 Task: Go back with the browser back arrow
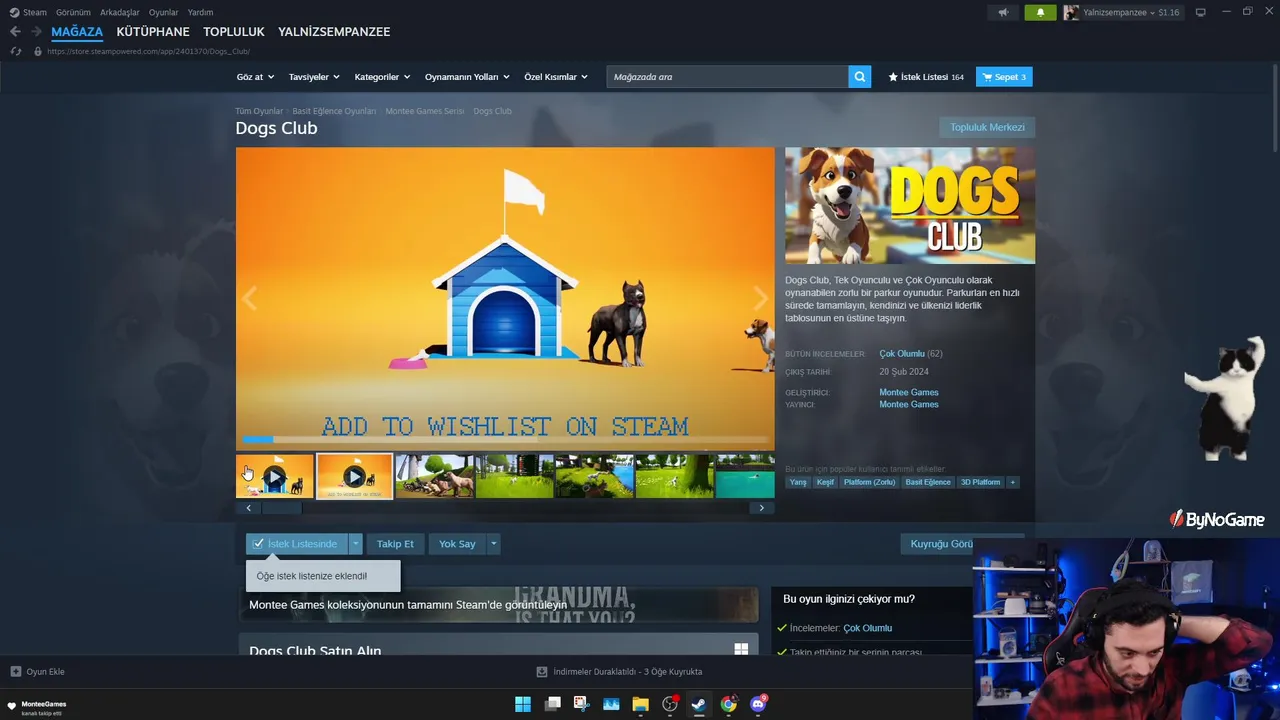click(x=15, y=32)
